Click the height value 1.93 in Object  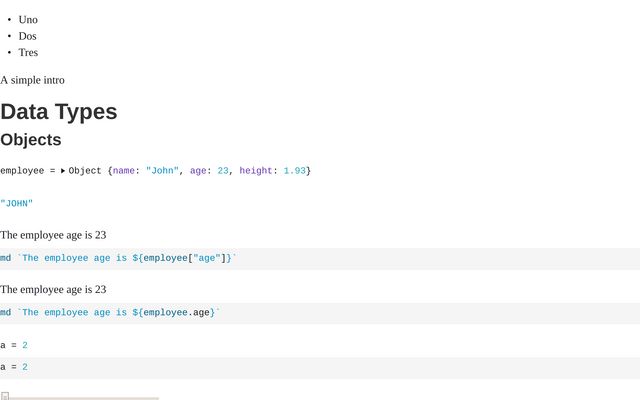(294, 171)
